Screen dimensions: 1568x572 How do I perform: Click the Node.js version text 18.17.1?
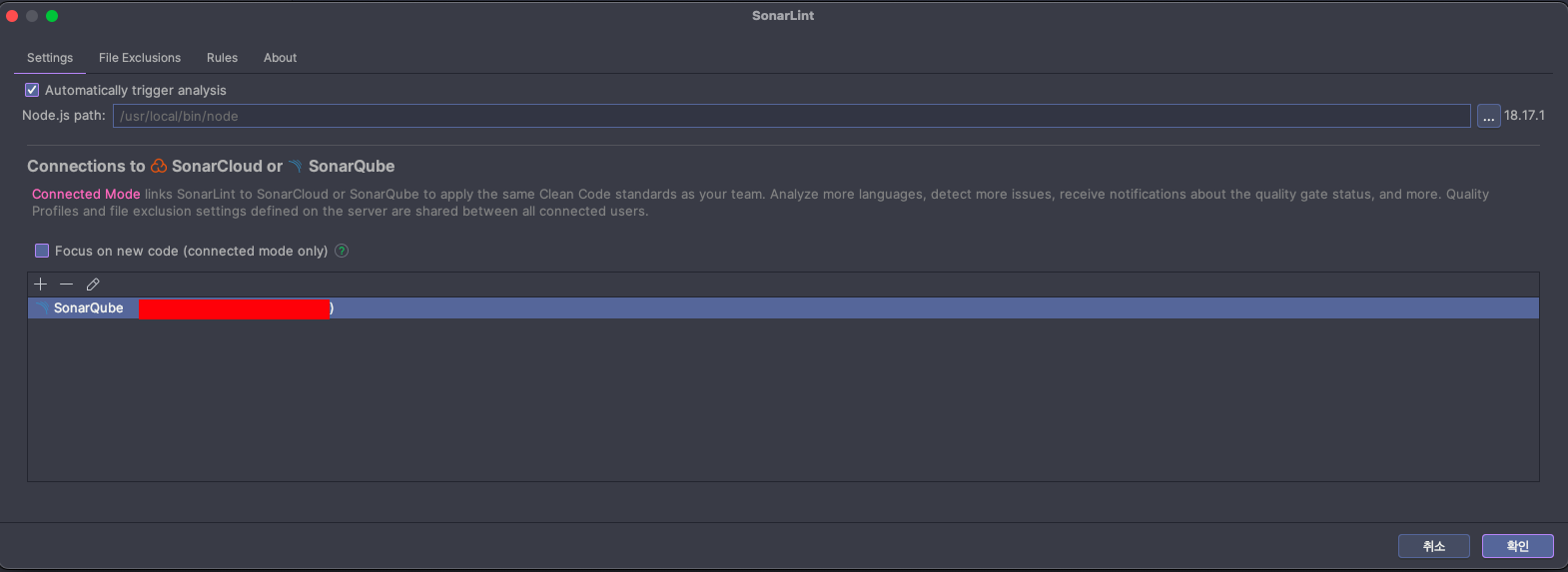click(x=1524, y=116)
